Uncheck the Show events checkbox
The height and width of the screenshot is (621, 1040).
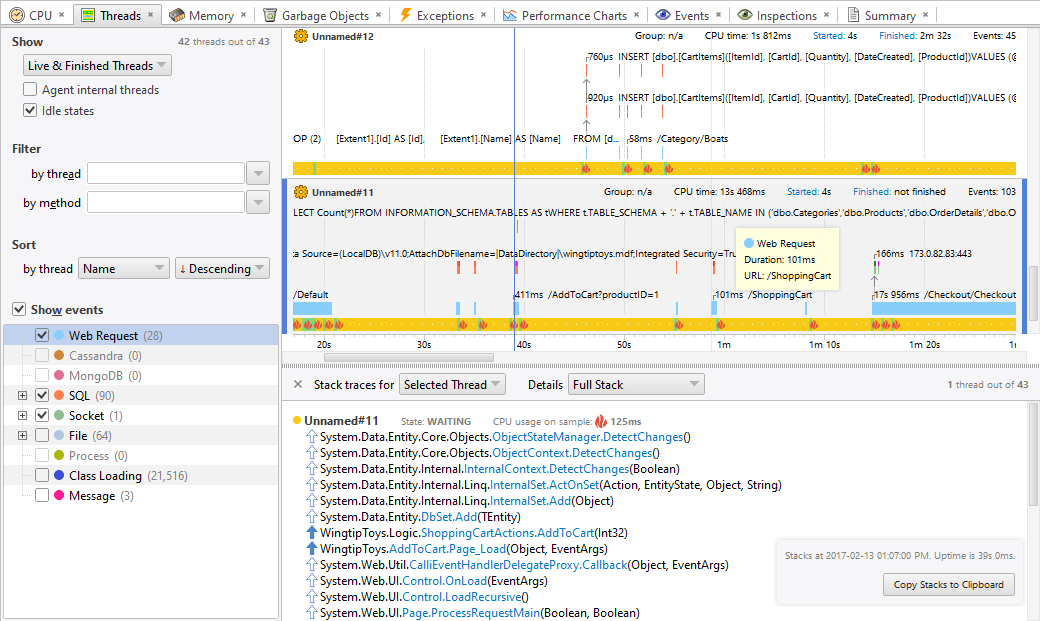coord(19,309)
